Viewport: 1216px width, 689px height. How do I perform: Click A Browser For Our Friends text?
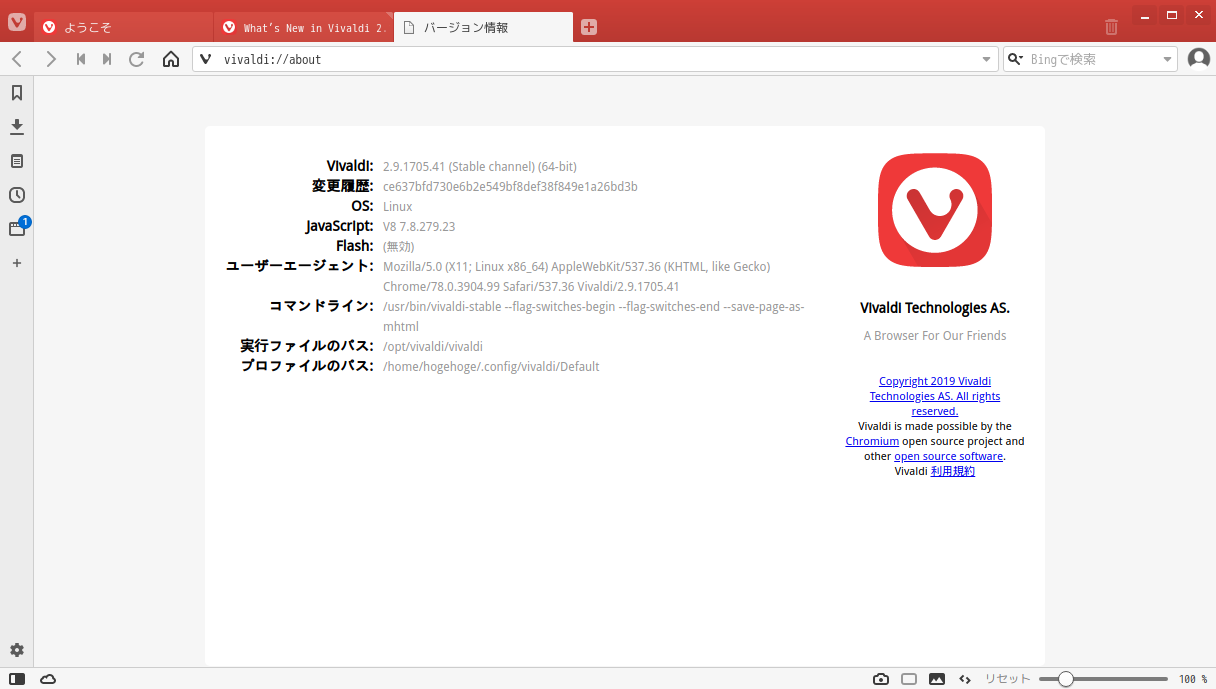[x=935, y=336]
